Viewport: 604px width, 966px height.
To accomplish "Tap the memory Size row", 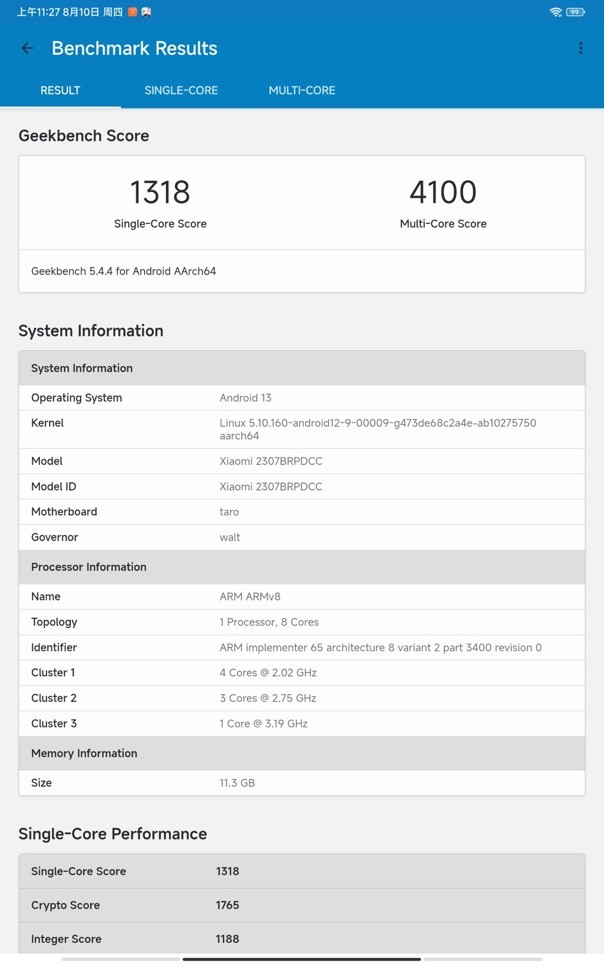I will tap(301, 783).
